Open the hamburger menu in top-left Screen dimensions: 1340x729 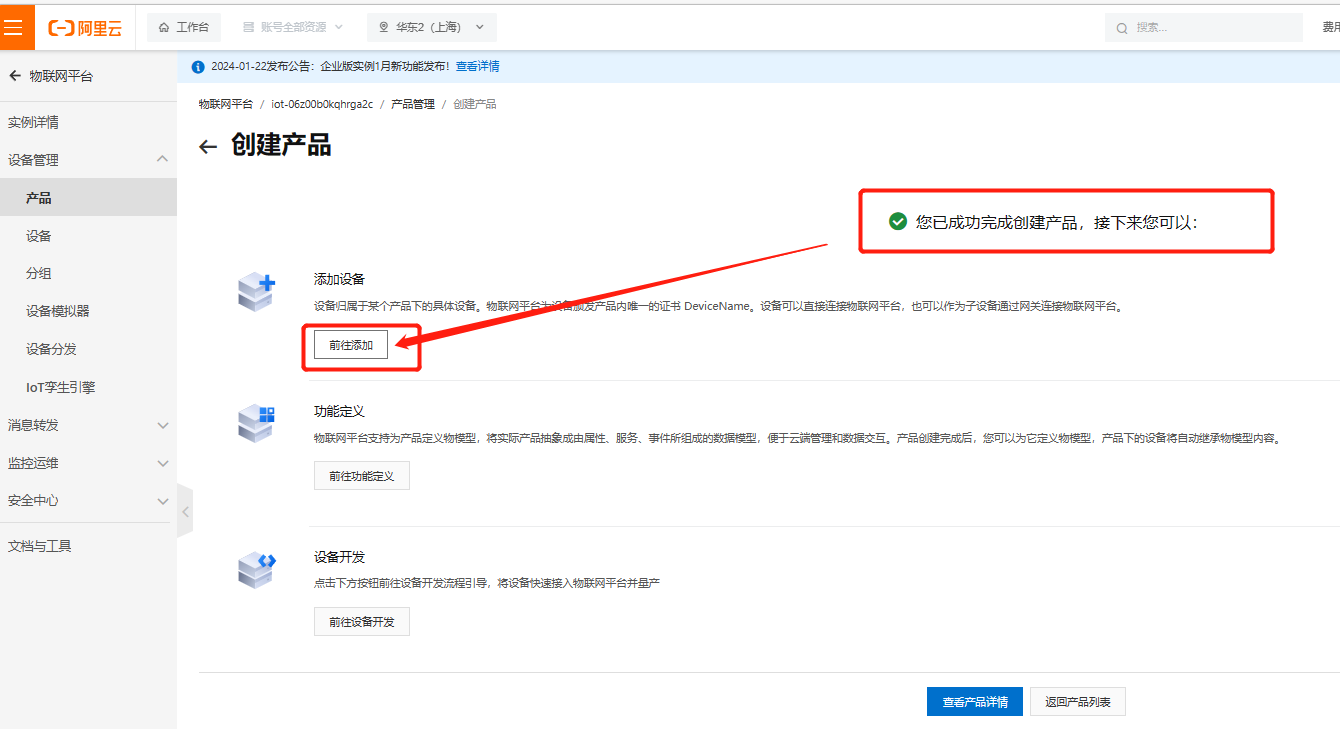(14, 27)
